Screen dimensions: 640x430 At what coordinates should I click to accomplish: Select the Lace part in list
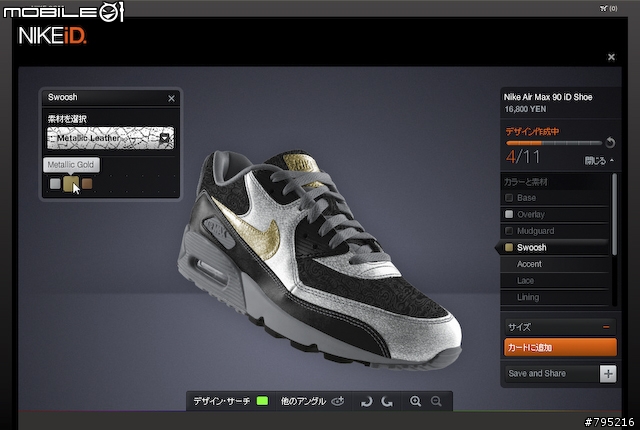(555, 281)
